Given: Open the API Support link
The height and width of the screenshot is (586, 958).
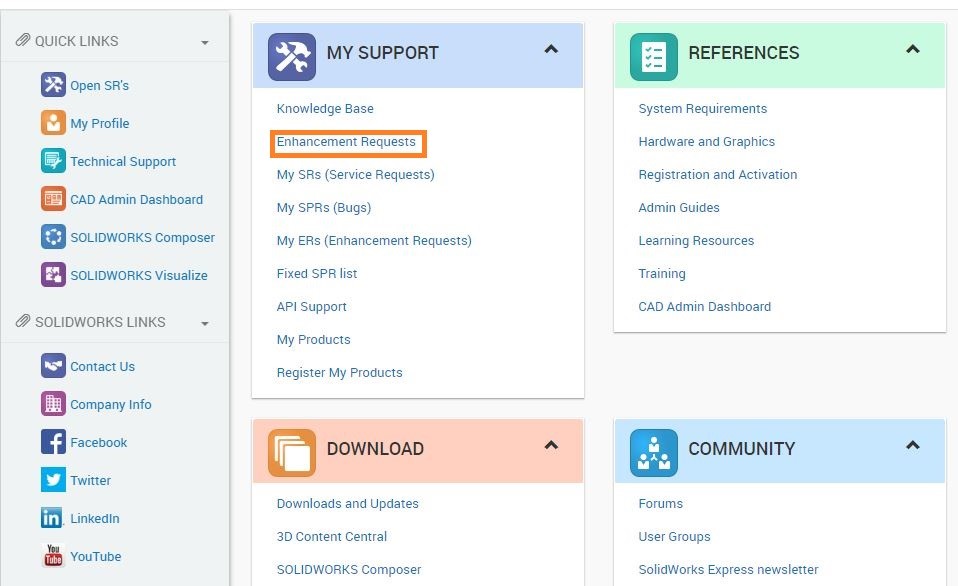Looking at the screenshot, I should click(312, 307).
